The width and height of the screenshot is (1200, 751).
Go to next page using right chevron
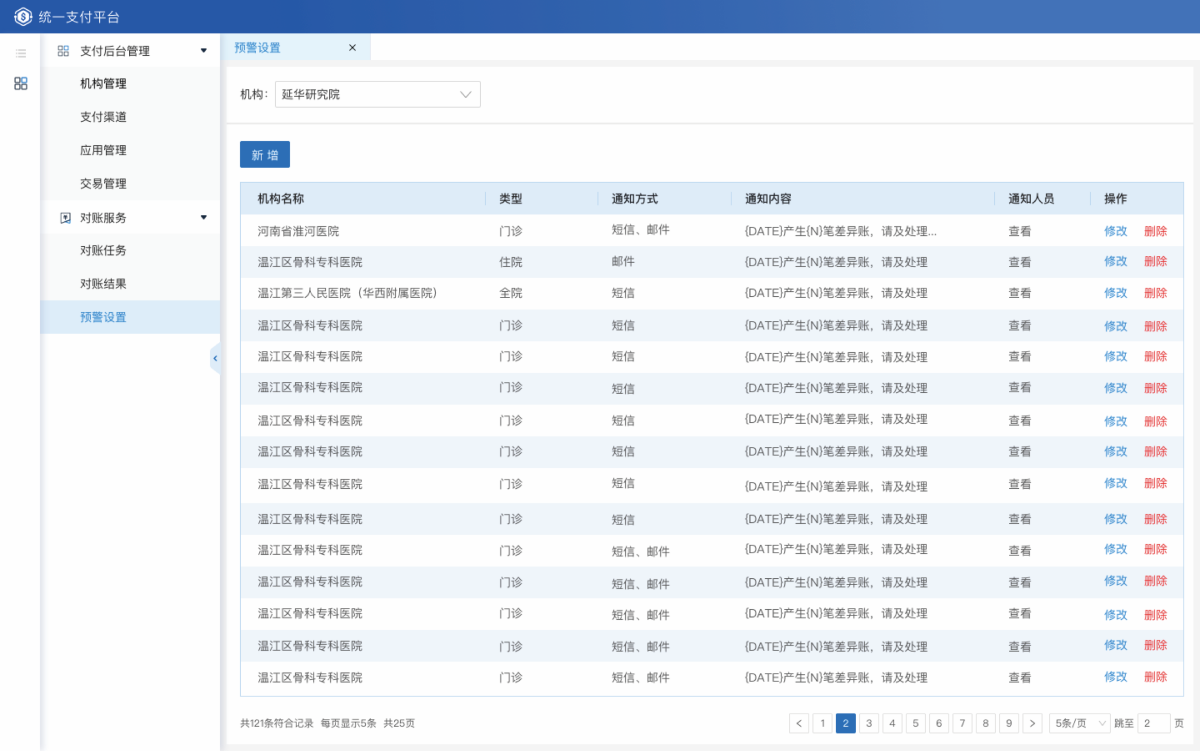coord(1033,723)
